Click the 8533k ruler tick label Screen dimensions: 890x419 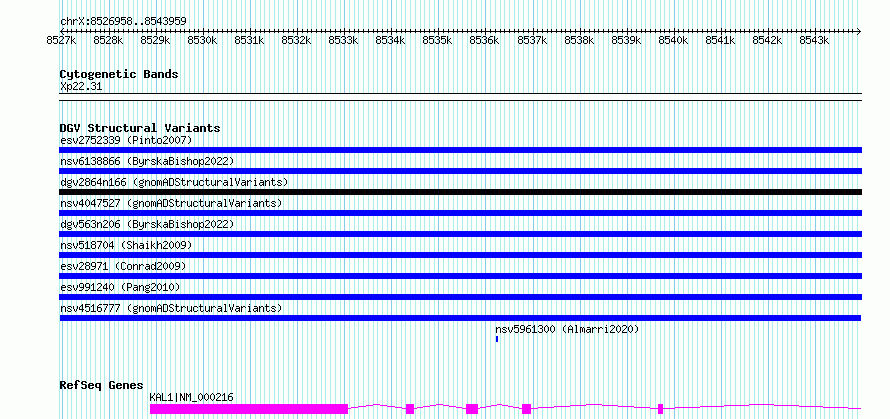click(x=344, y=41)
